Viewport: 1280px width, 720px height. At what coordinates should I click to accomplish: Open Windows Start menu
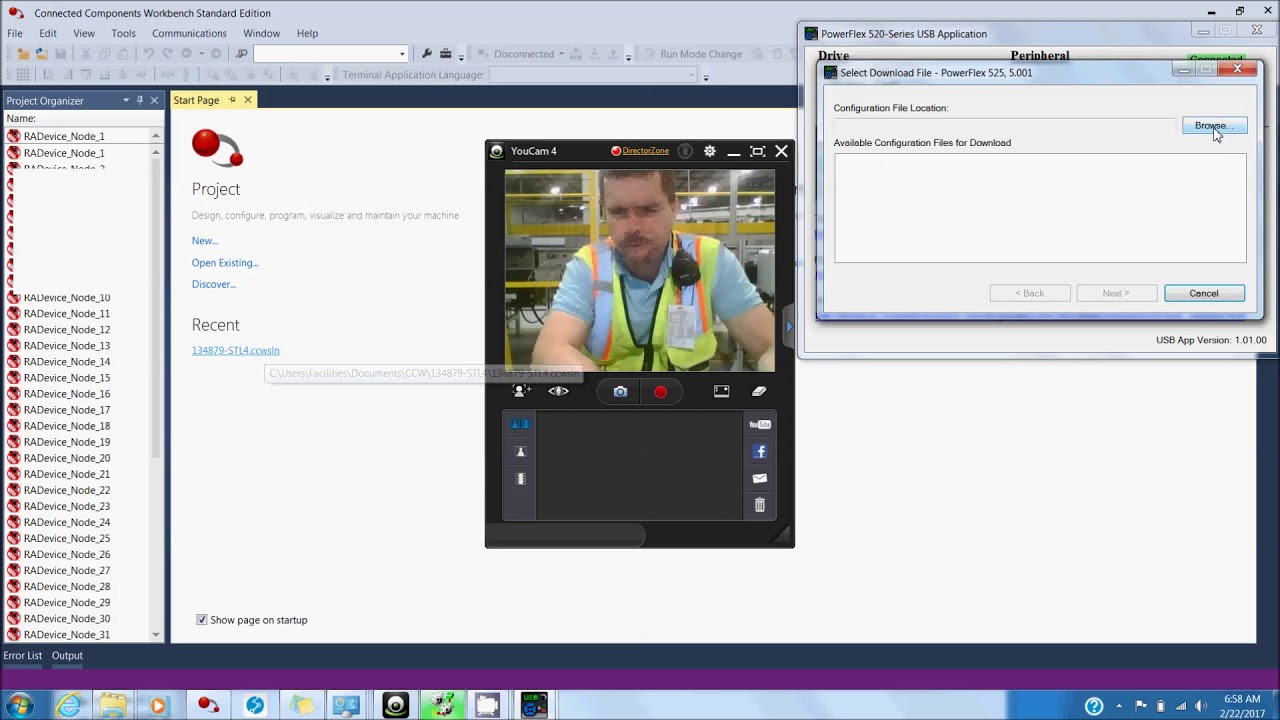pos(19,706)
